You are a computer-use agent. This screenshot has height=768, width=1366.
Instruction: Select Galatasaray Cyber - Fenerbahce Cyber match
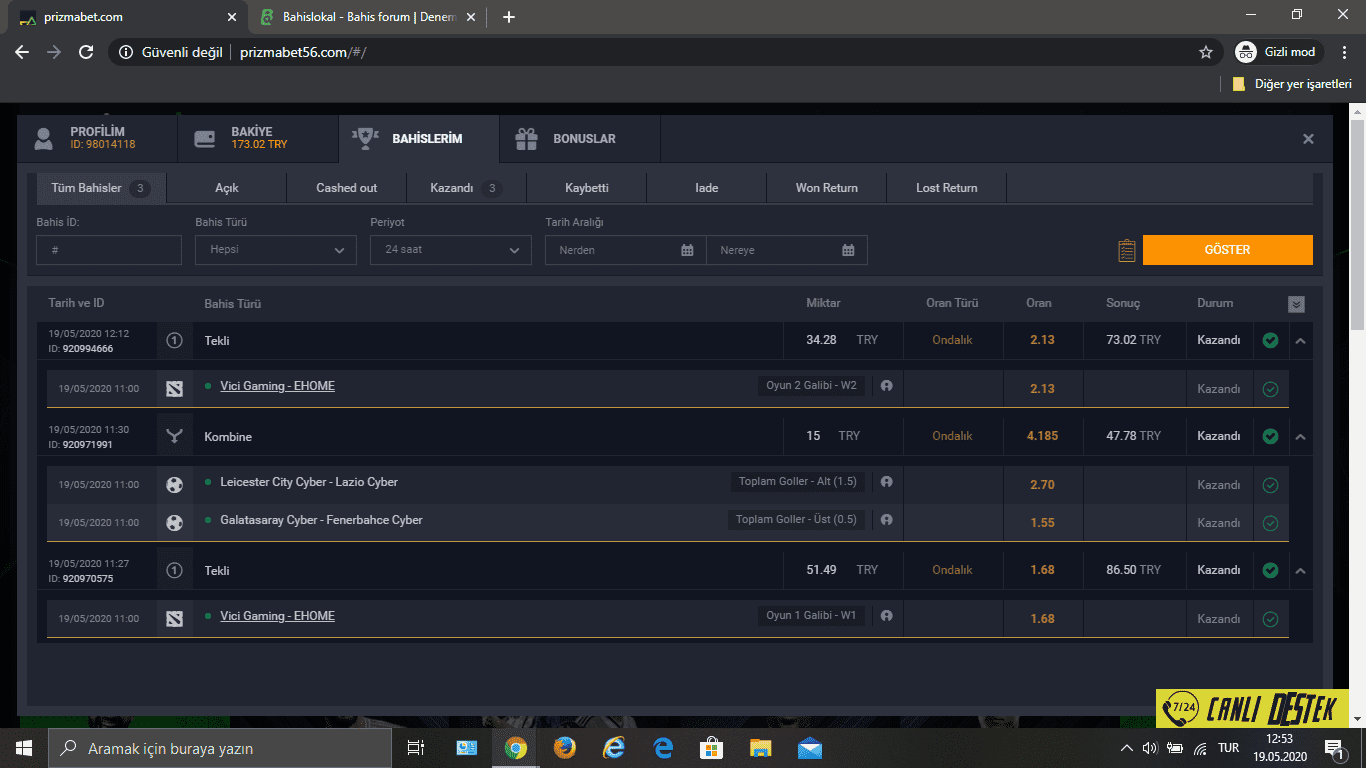(x=321, y=520)
